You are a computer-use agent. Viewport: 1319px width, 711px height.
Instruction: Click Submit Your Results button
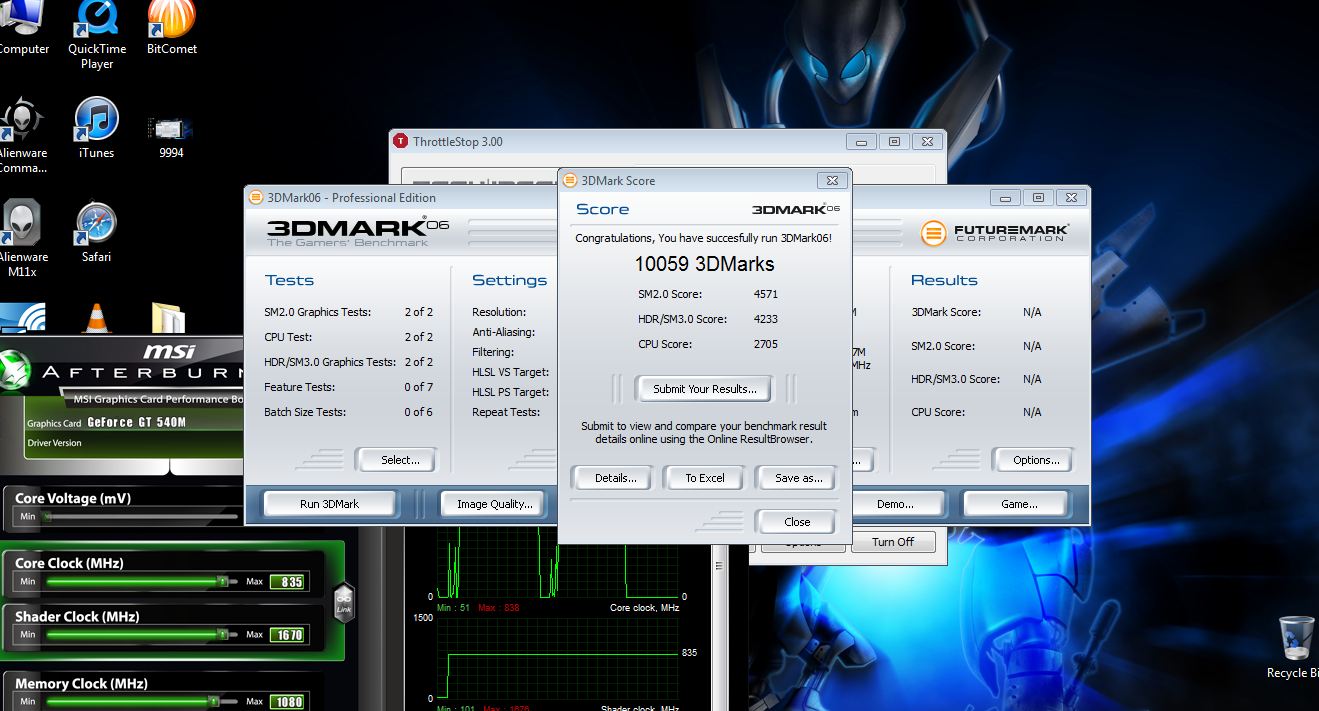tap(705, 389)
